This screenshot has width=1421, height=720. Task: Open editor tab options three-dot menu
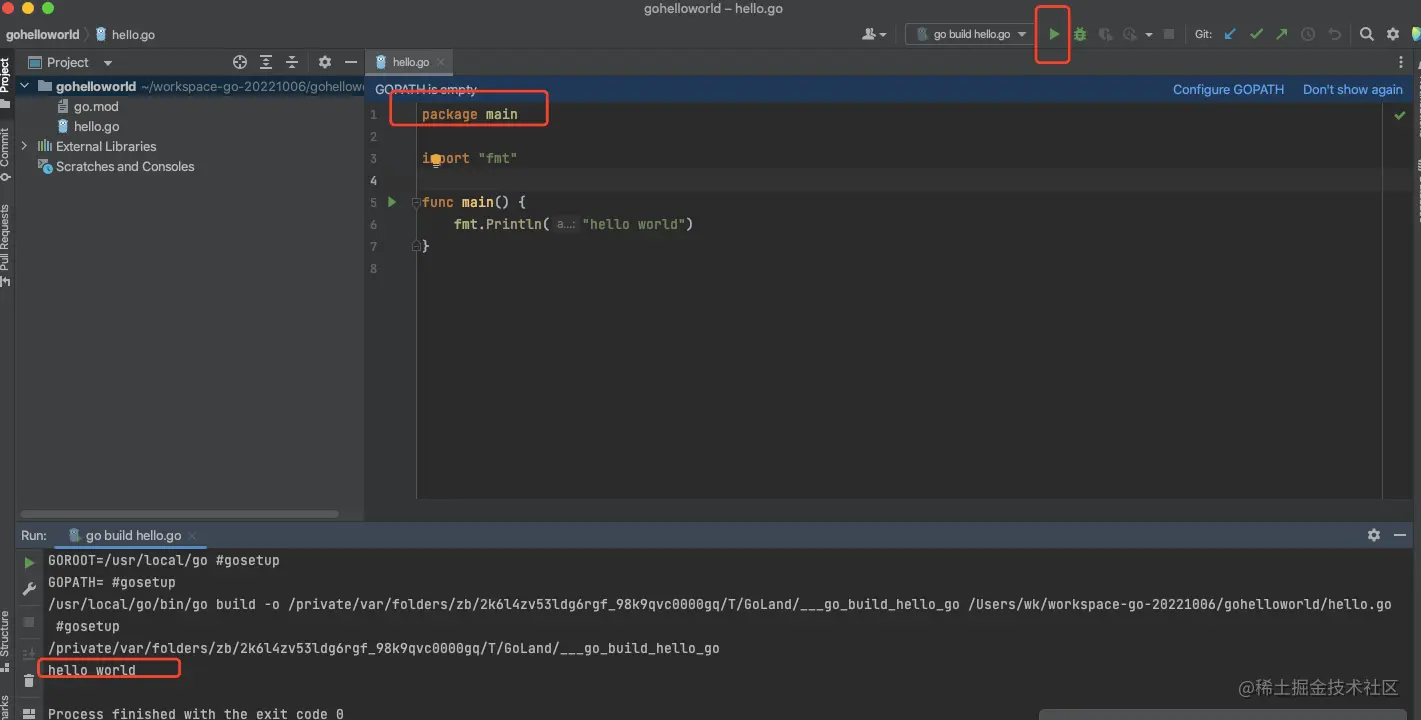(x=1401, y=62)
